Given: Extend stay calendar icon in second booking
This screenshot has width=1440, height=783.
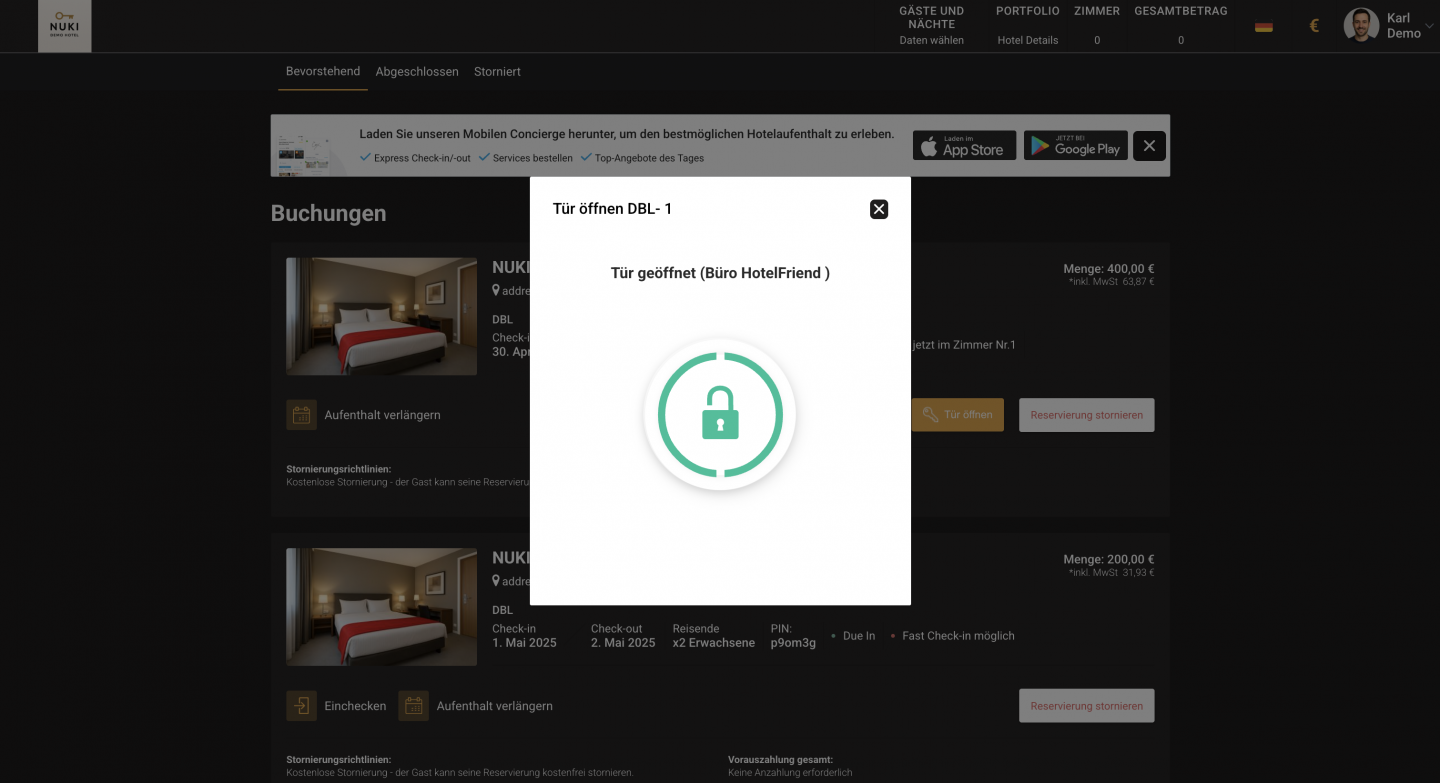Looking at the screenshot, I should 414,706.
